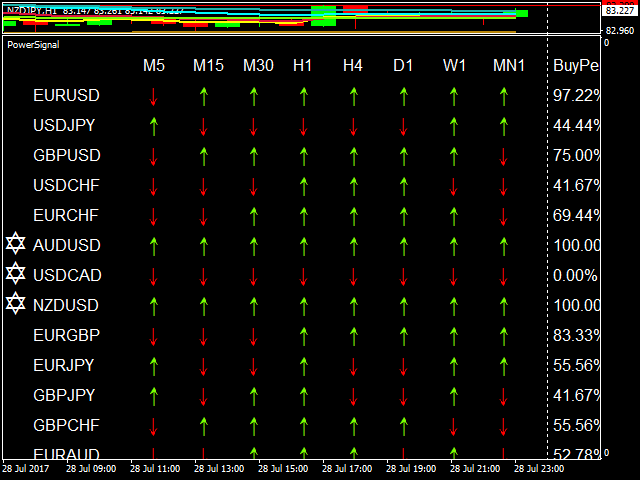Click the star icon beside USDCAD
Screen dimensions: 640x480
point(15,274)
